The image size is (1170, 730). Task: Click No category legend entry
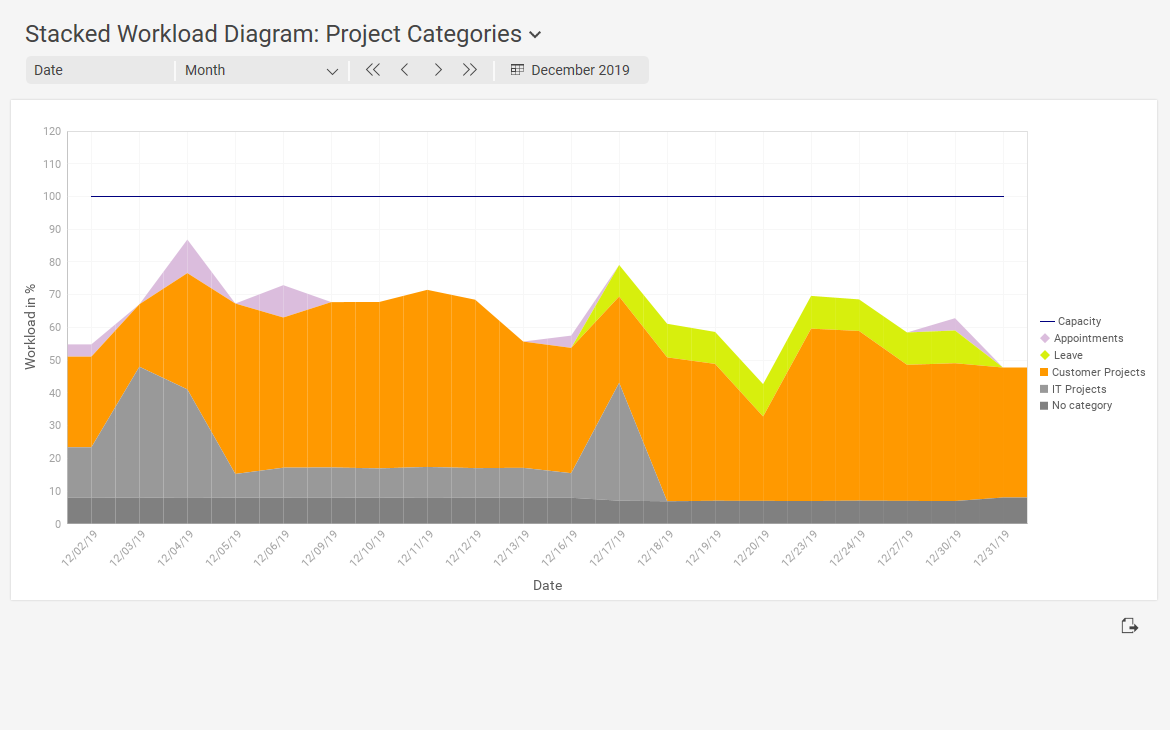1076,406
